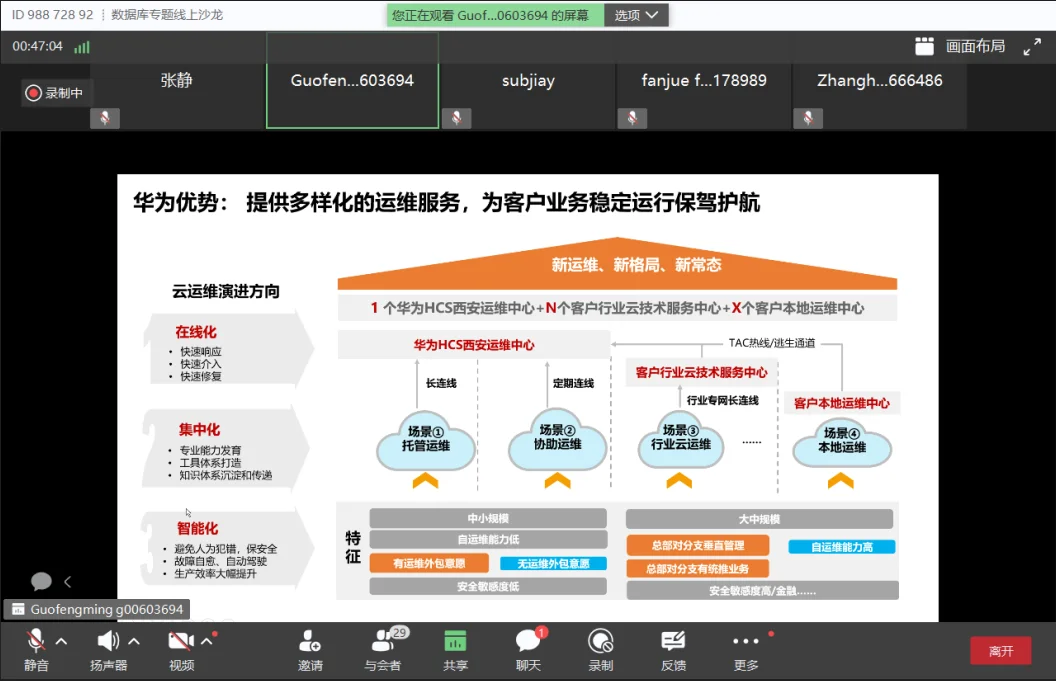Click the 录制中 recording indicator

(x=57, y=93)
